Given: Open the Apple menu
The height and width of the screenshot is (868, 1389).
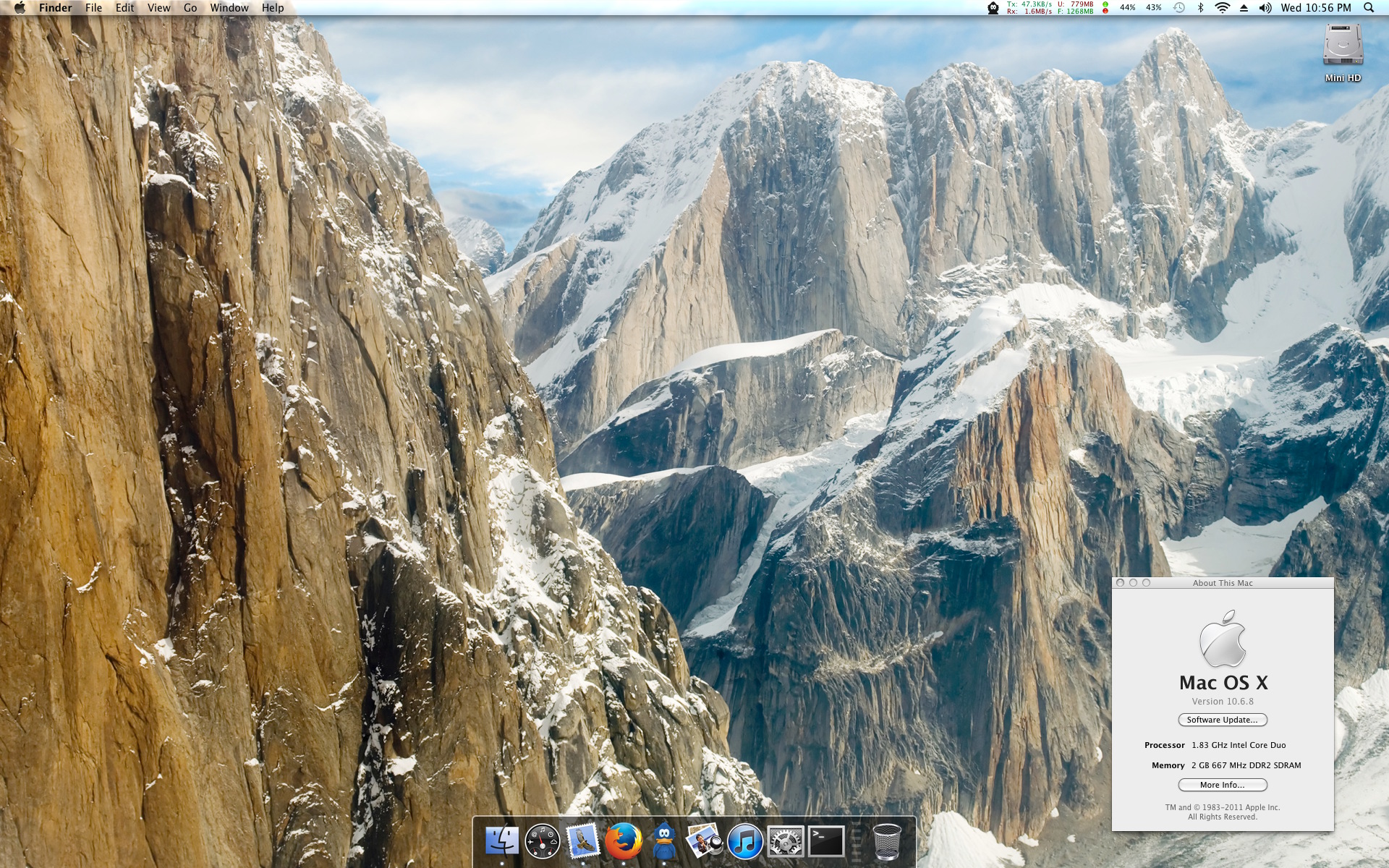Looking at the screenshot, I should tap(20, 8).
